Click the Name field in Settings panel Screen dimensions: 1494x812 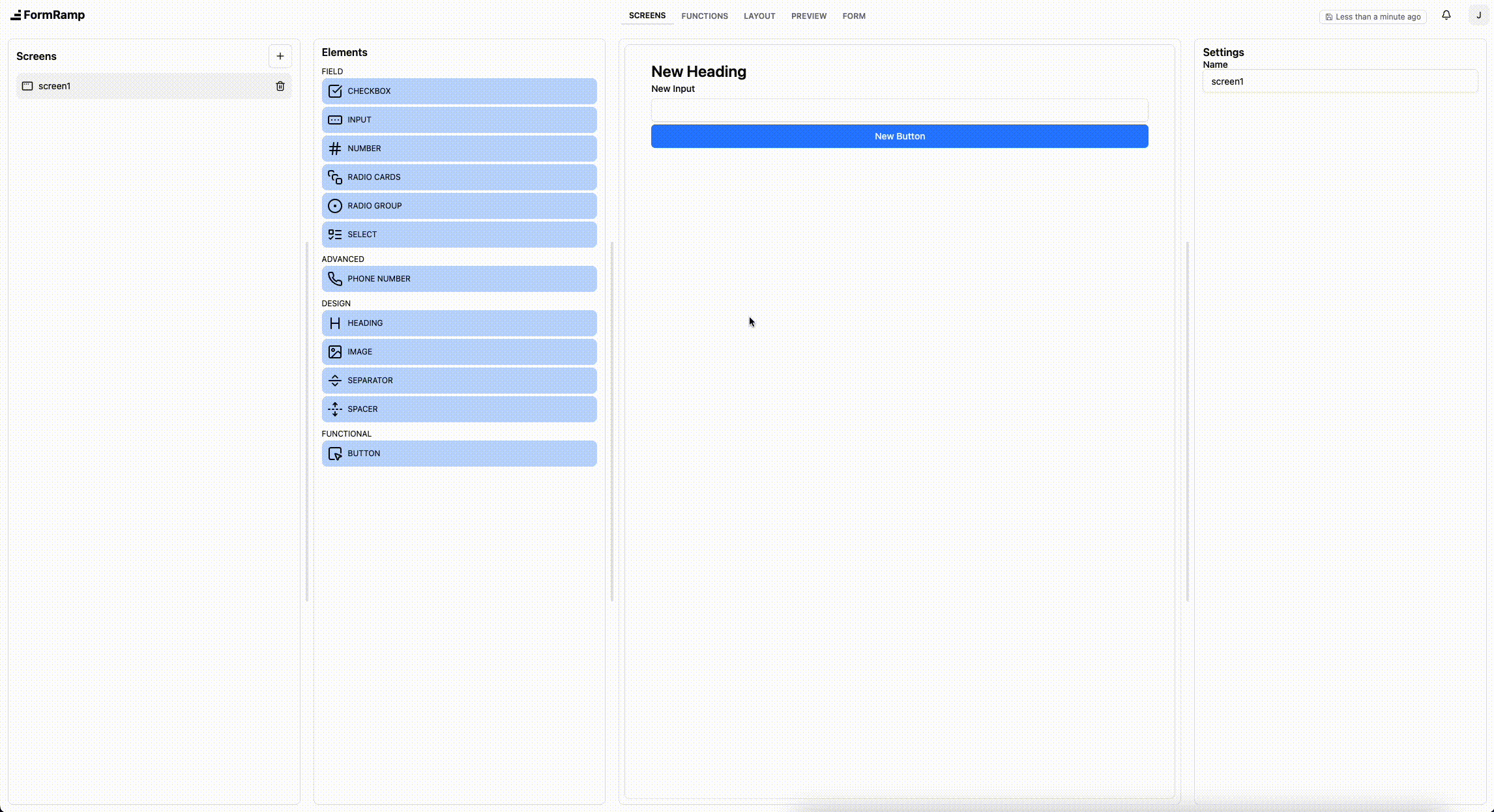click(1340, 81)
